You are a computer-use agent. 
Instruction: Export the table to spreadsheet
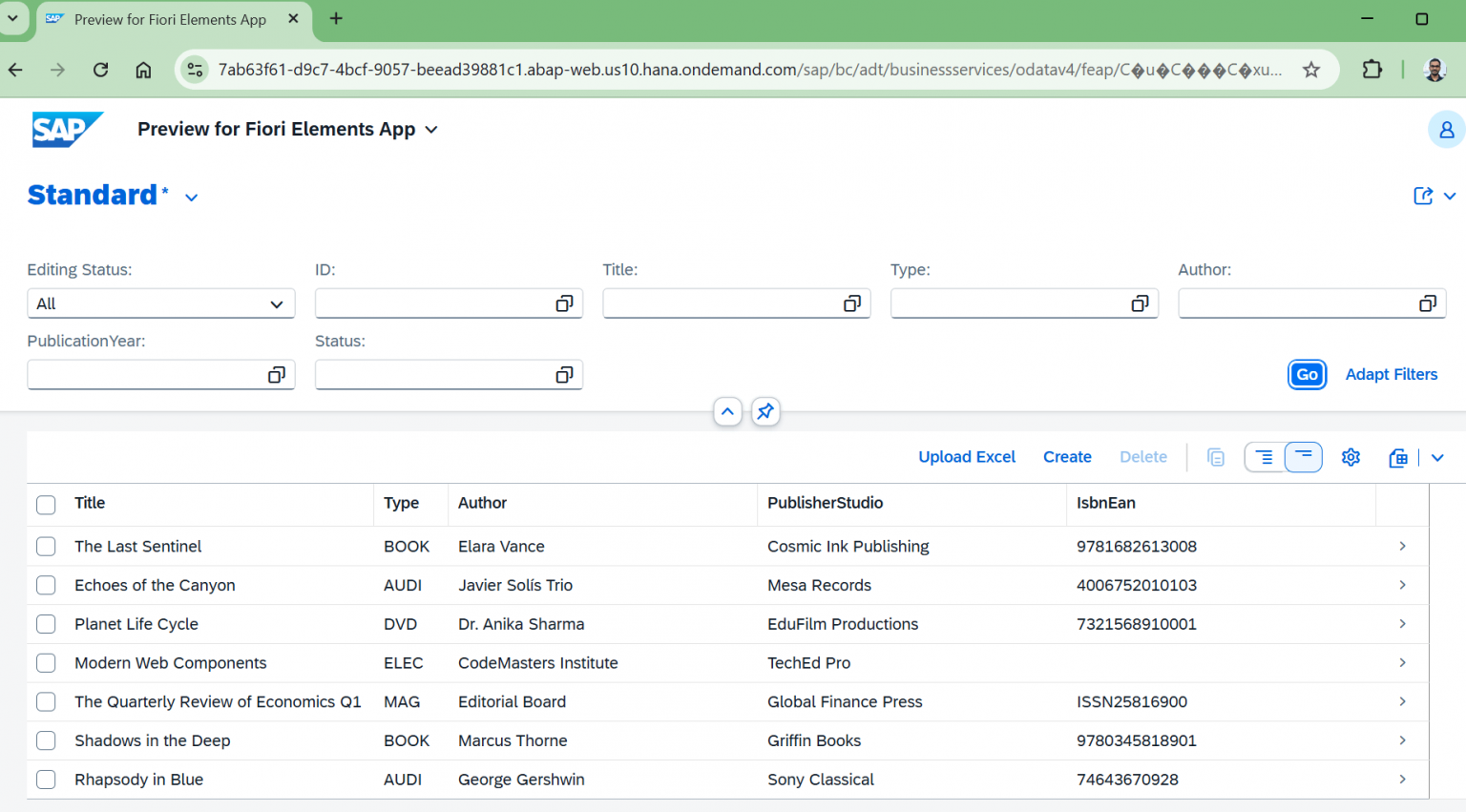1397,457
